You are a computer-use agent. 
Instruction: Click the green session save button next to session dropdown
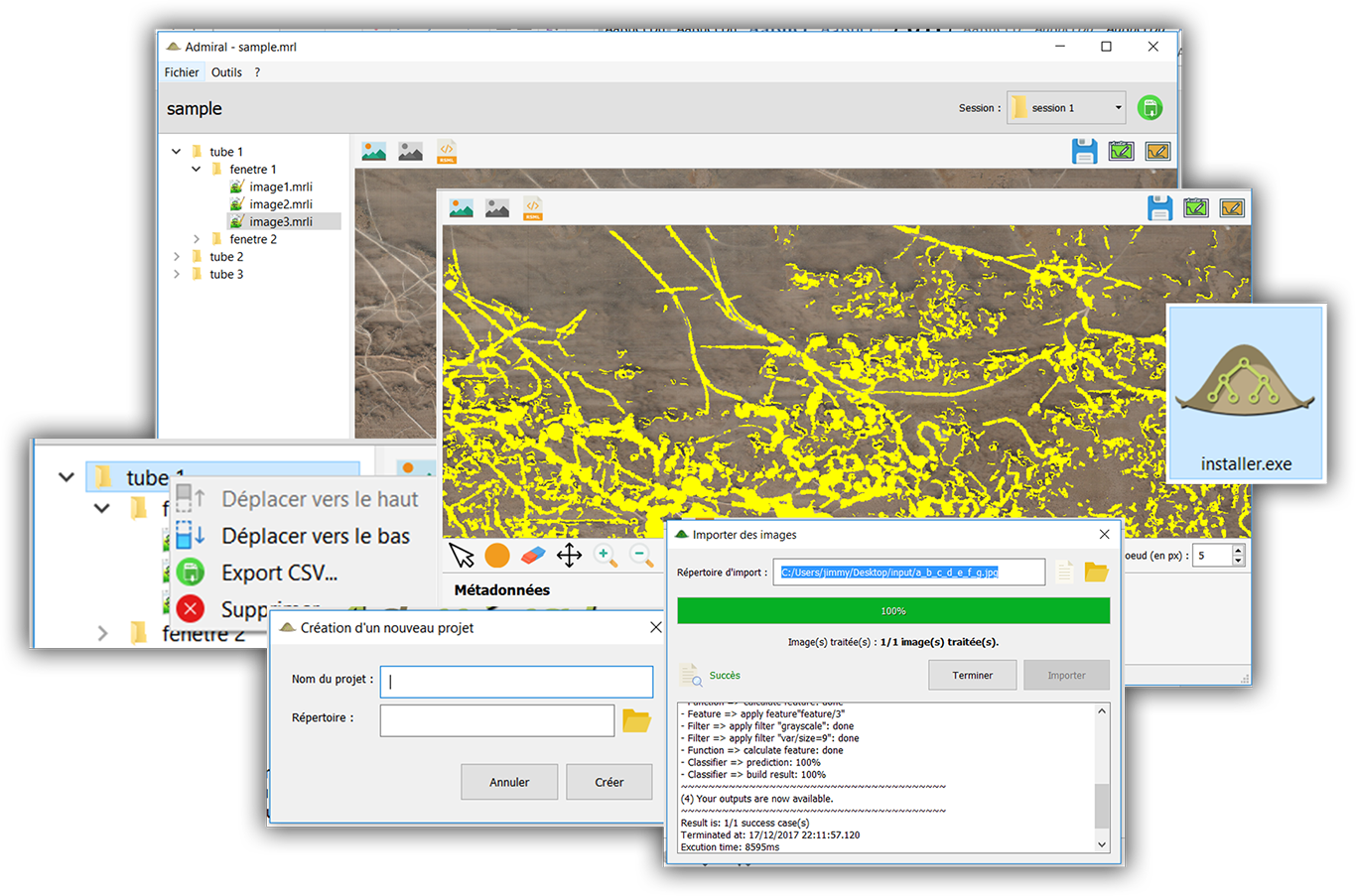(1150, 107)
